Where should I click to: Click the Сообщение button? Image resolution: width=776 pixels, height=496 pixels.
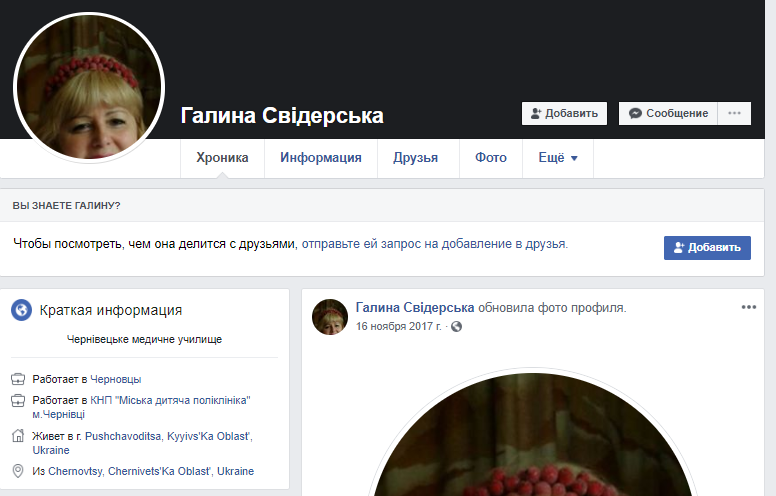click(x=667, y=114)
